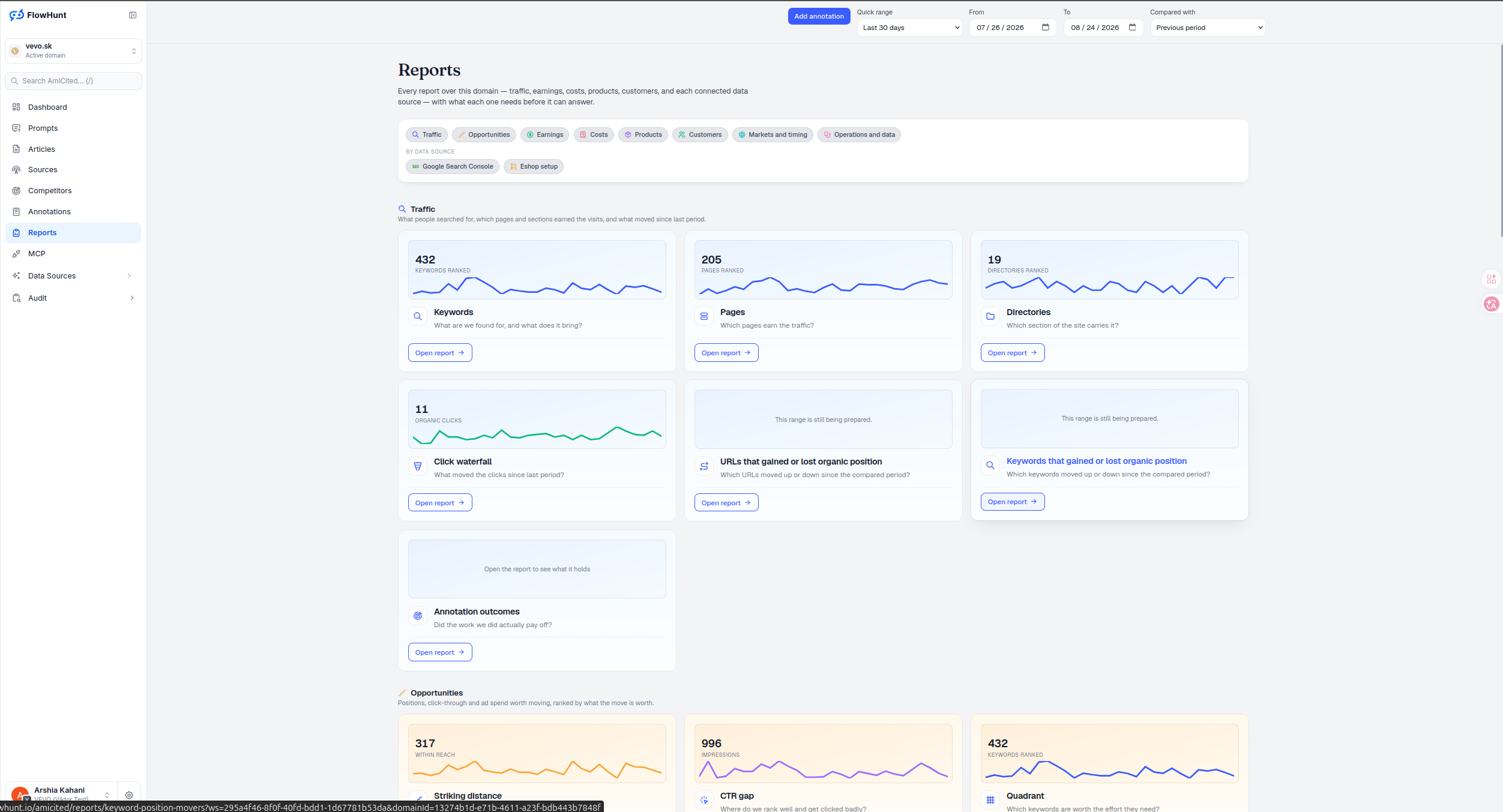
Task: Open the vevo.sk domain switcher
Action: click(x=73, y=51)
